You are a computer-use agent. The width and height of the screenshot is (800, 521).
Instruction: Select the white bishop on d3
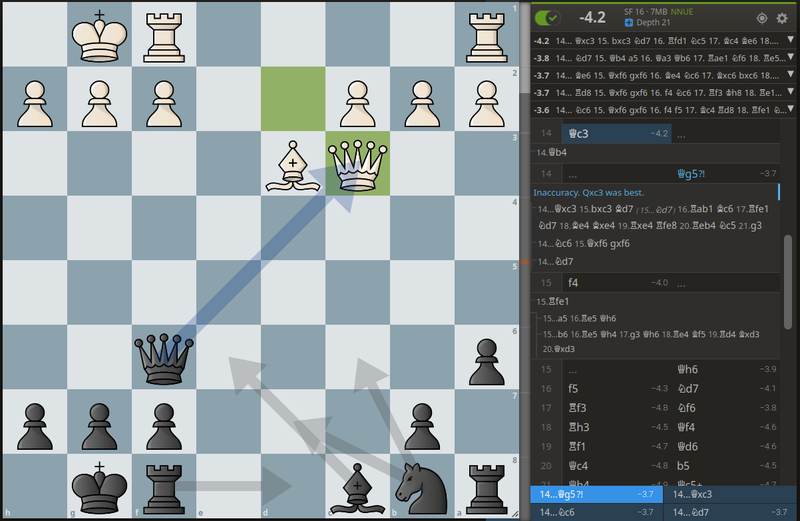(x=293, y=166)
